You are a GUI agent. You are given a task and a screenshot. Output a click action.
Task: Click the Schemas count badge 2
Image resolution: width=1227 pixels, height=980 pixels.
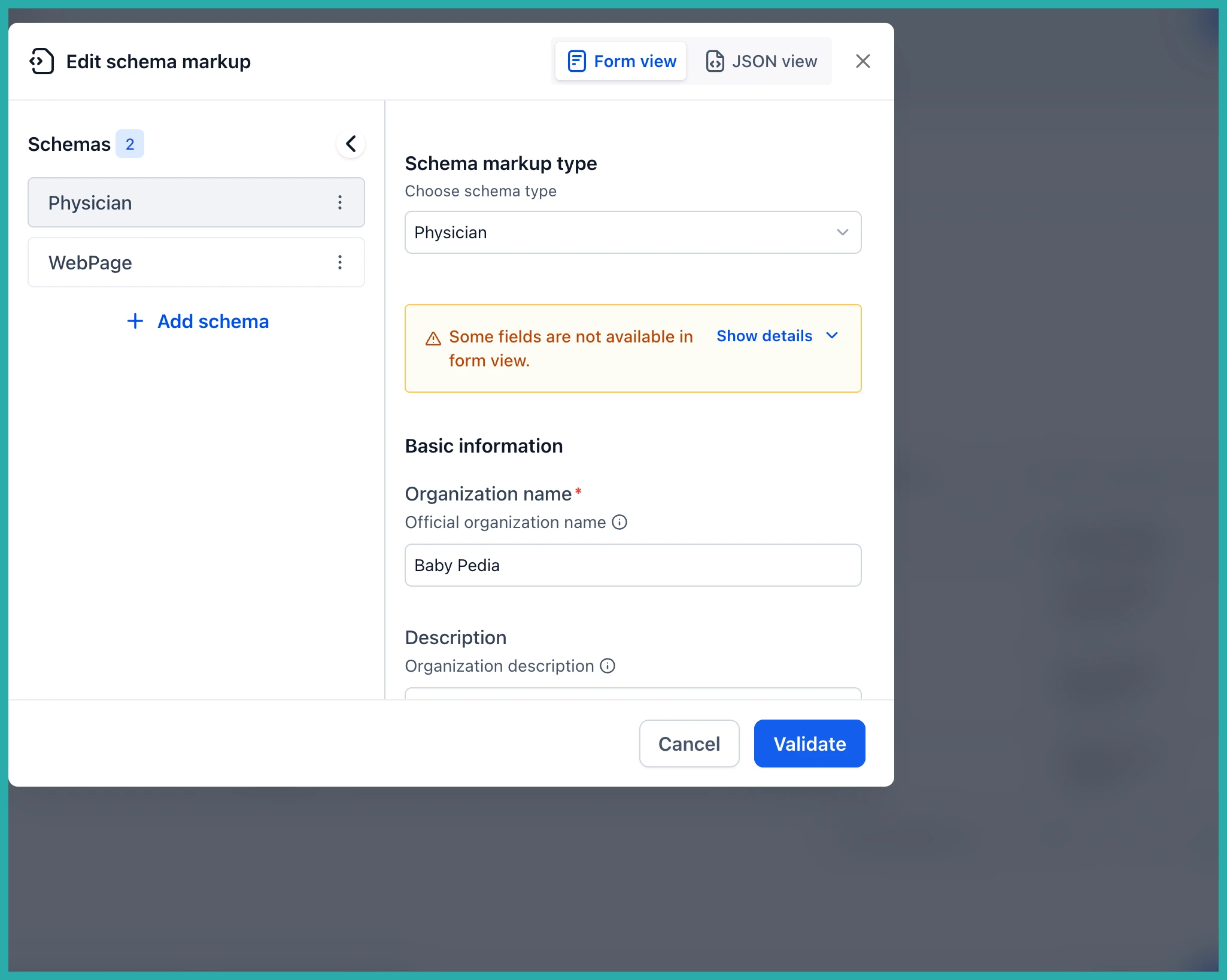[130, 144]
